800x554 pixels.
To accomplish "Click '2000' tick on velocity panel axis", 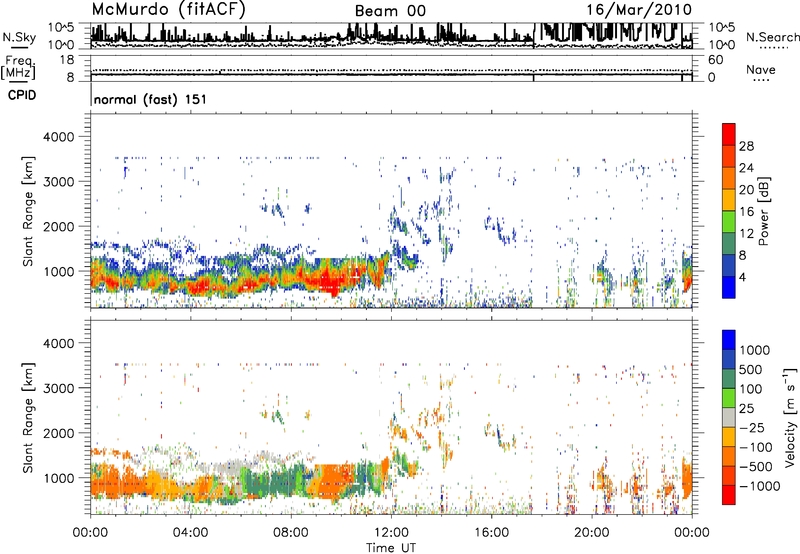I will [x=59, y=433].
